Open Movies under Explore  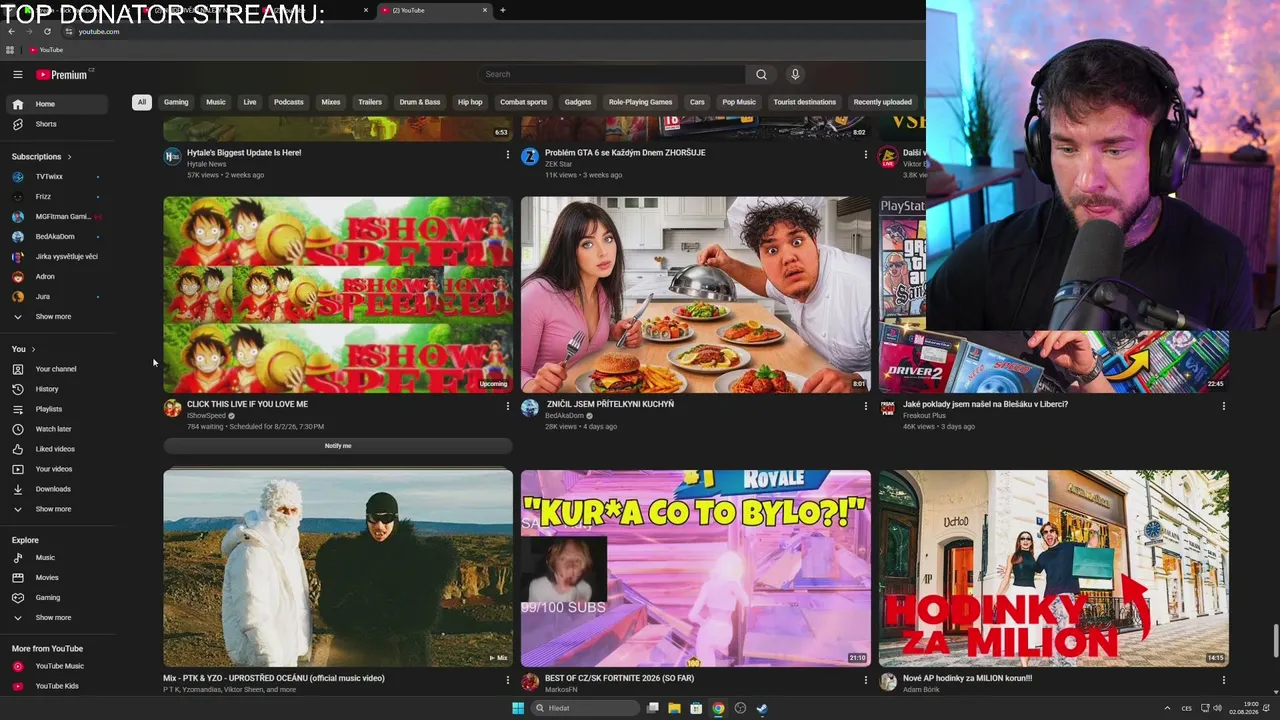[57, 577]
